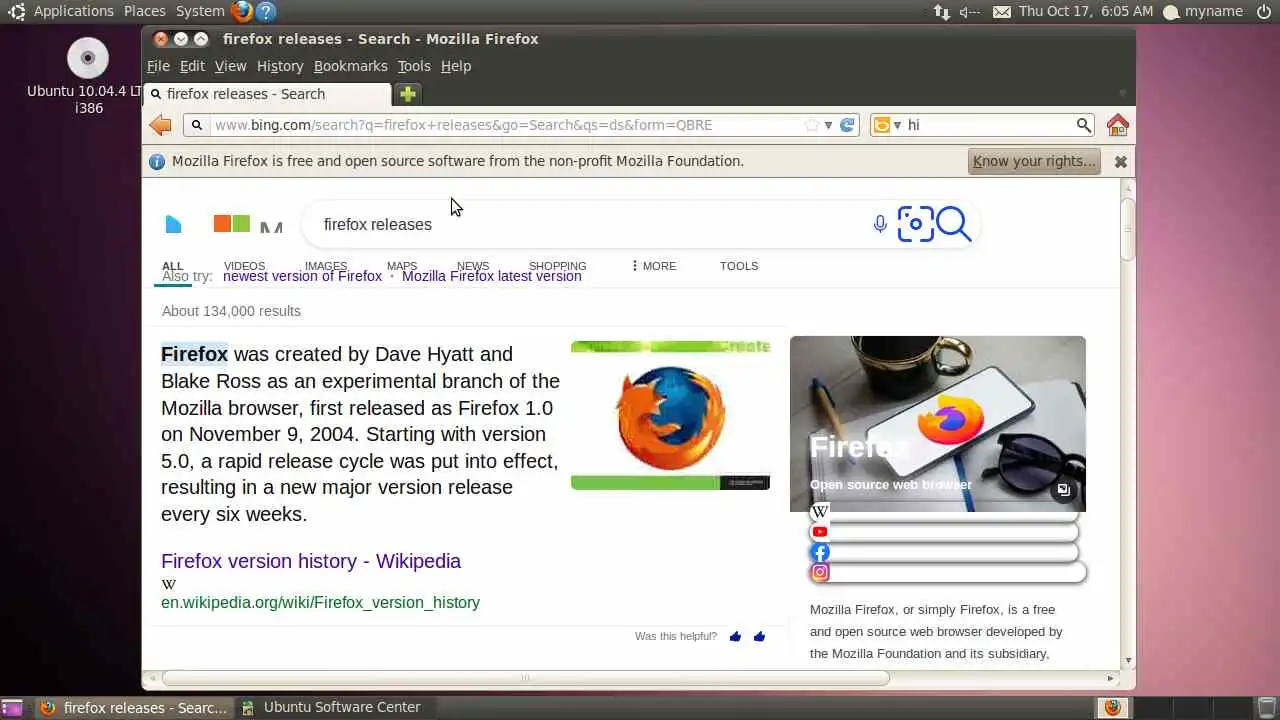Open Instagram icon in Firefox knowledge panel

(820, 572)
